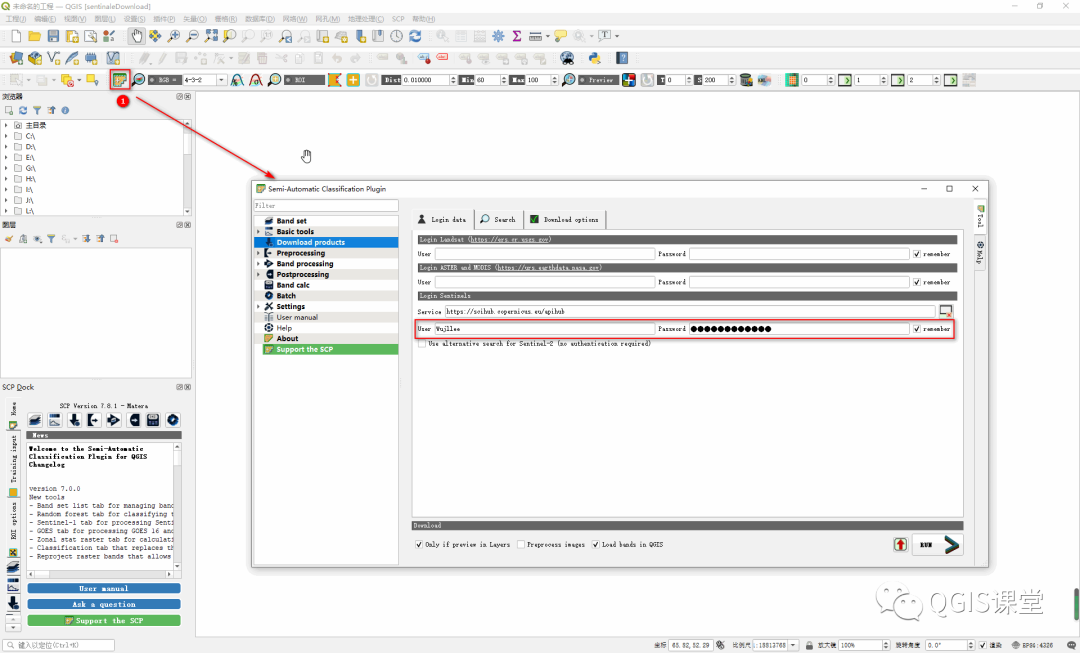Open the Semi-Automatic Classification Plugin toolbar icon
The width and height of the screenshot is (1080, 653).
pyautogui.click(x=120, y=80)
